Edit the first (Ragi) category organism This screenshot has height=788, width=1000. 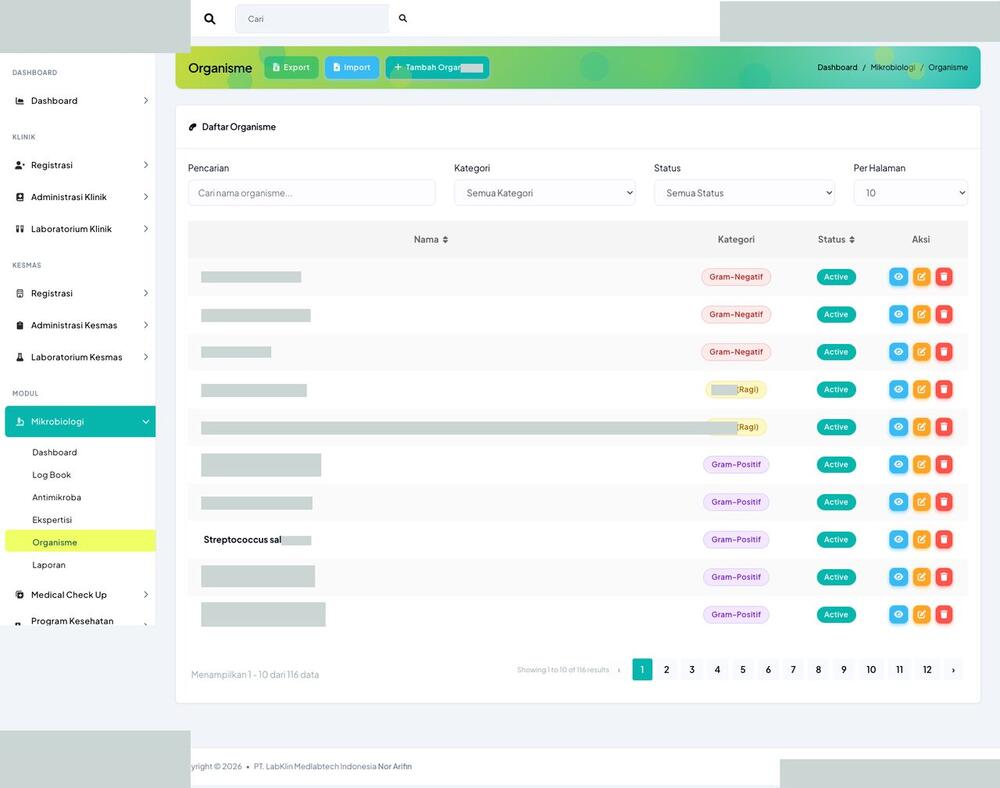pyautogui.click(x=921, y=390)
